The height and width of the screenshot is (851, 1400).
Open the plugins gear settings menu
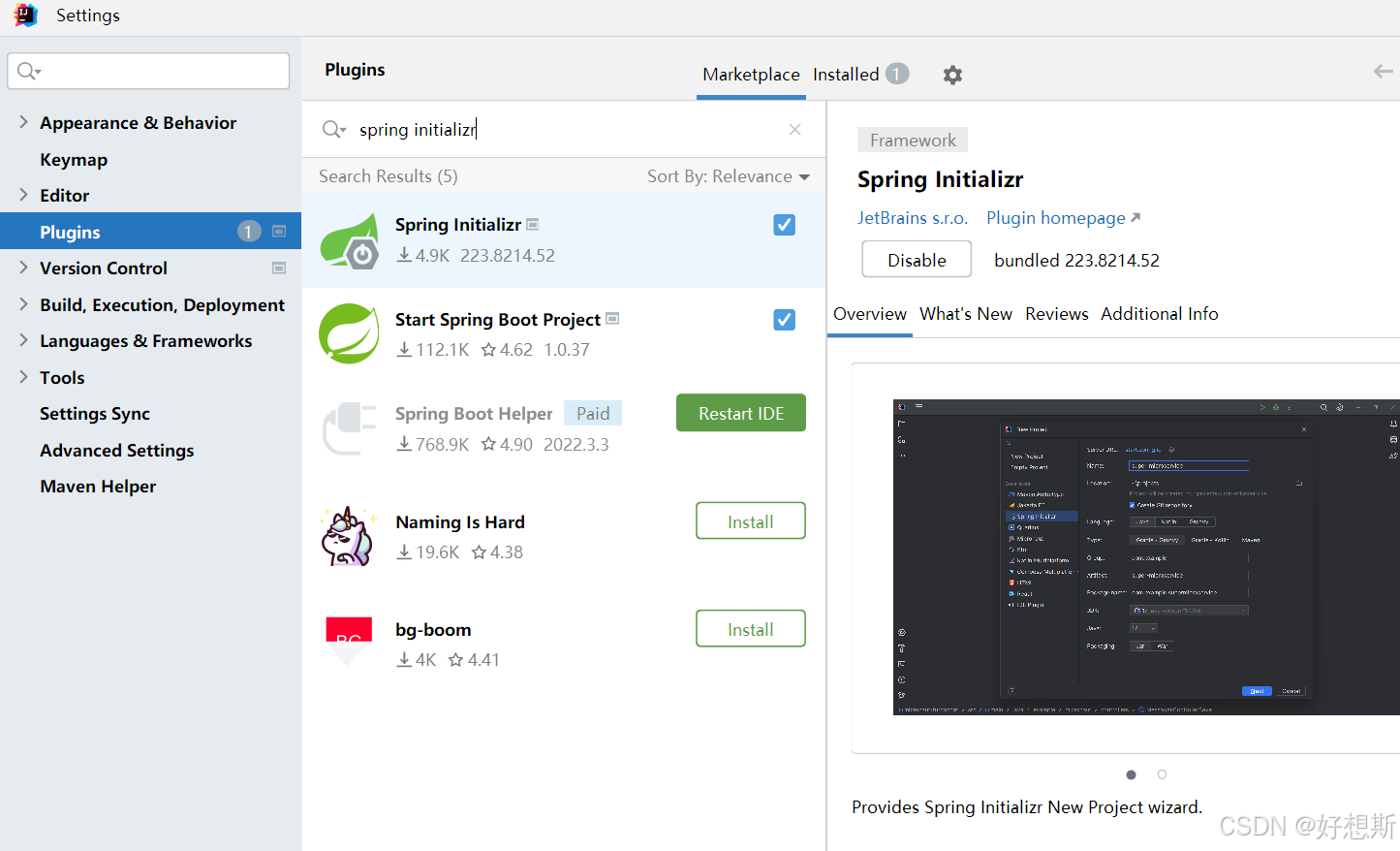(952, 75)
